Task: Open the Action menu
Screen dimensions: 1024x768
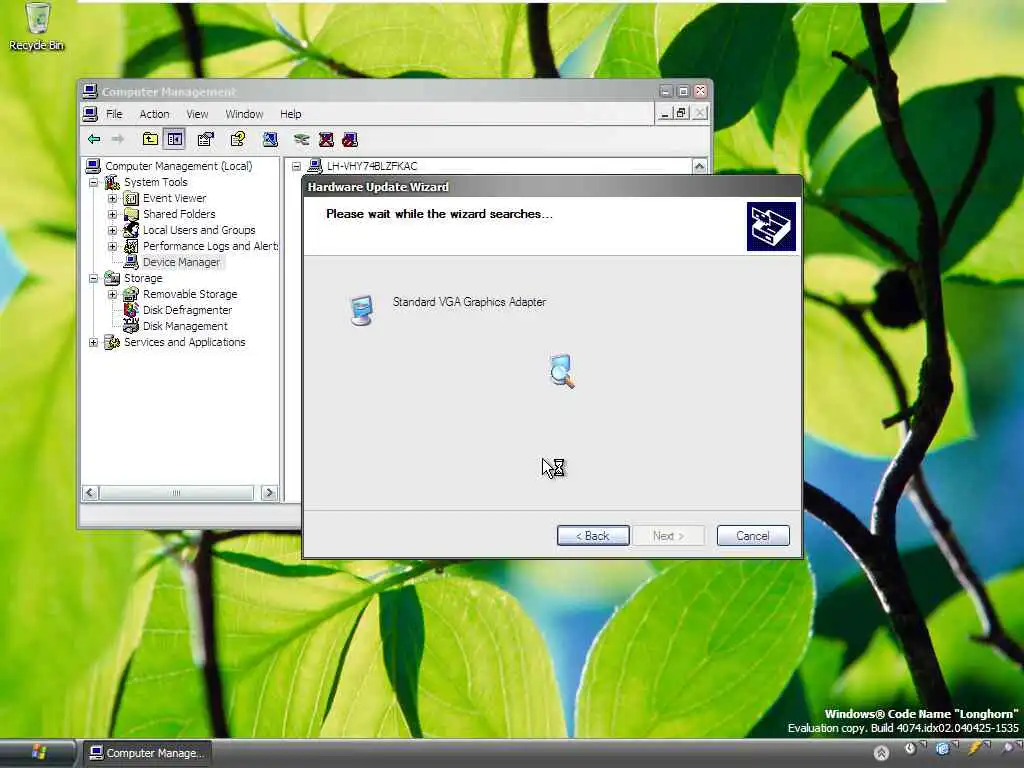Action: click(154, 114)
